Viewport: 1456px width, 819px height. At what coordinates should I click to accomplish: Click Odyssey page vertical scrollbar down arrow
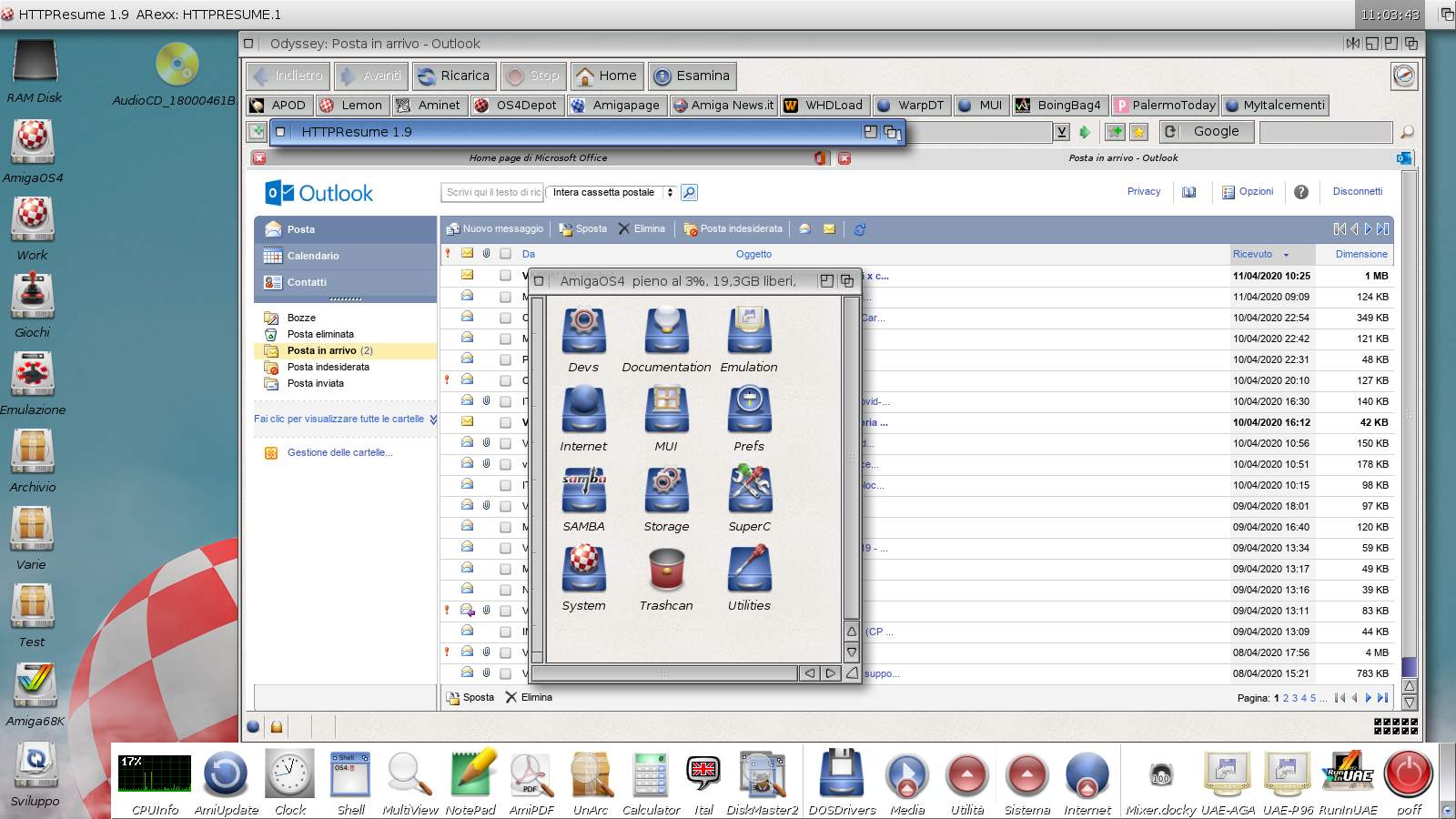pyautogui.click(x=1409, y=702)
